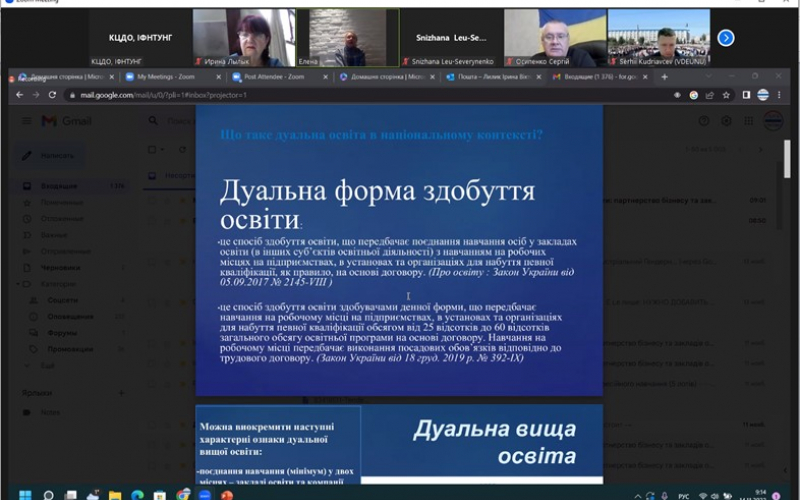Toggle the star on the 08:50 email
Screen dimensions: 800x500
167,220
